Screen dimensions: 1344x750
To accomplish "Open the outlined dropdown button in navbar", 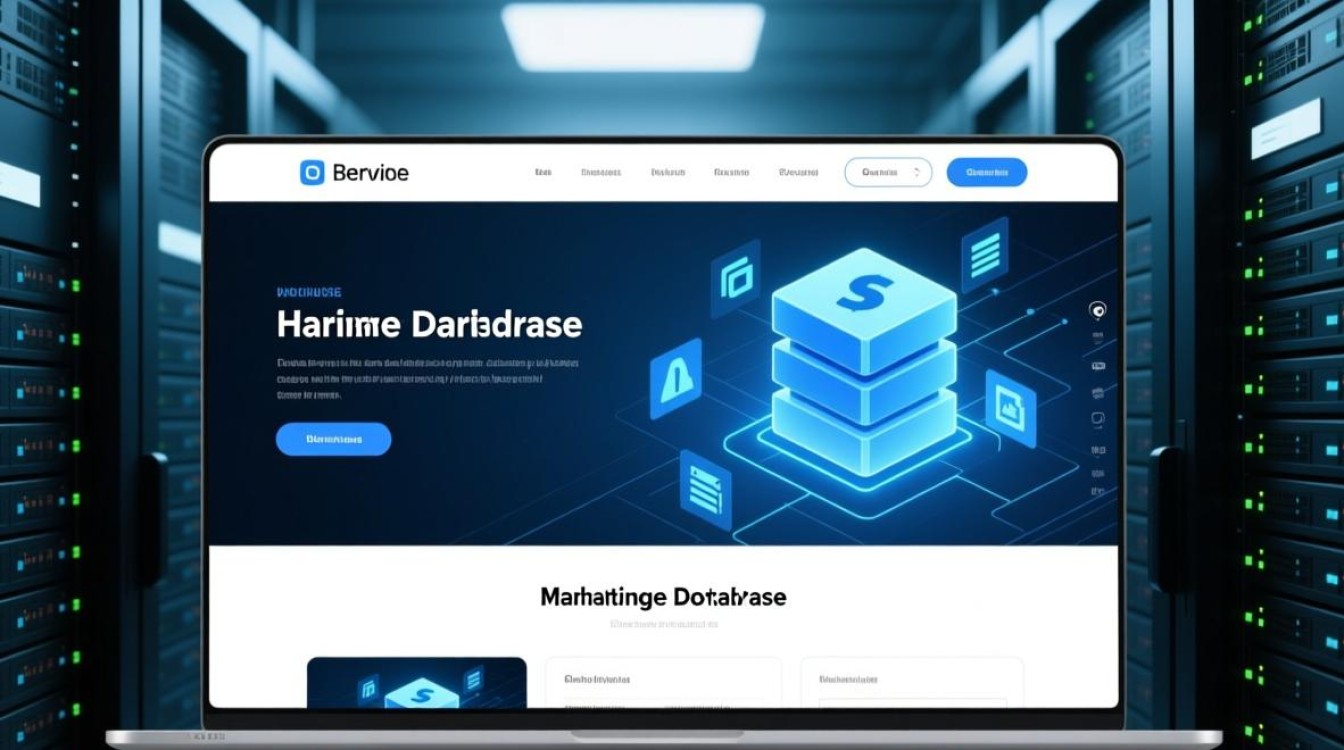I will pyautogui.click(x=887, y=172).
